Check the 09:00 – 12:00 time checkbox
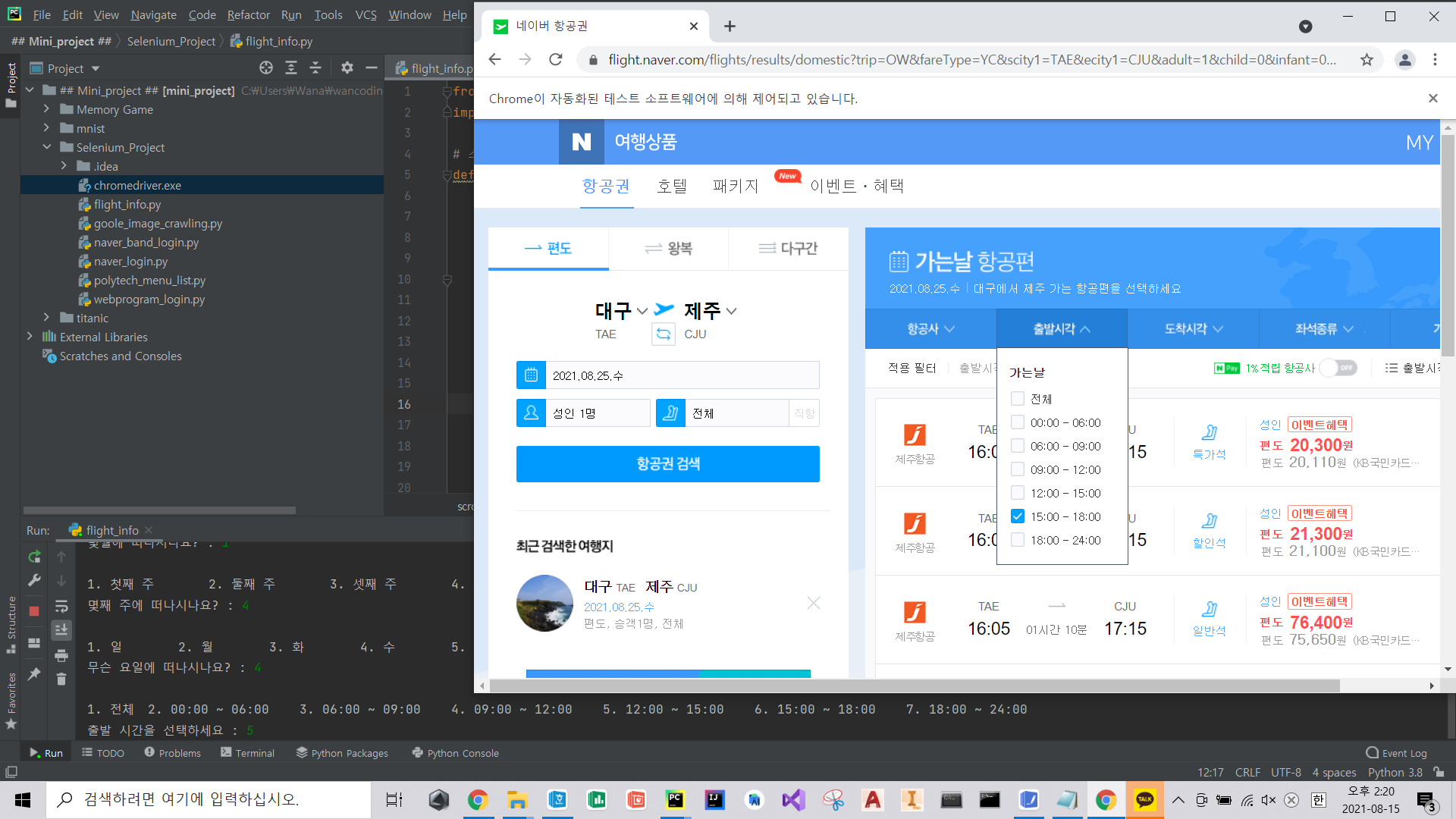The height and width of the screenshot is (819, 1456). tap(1018, 469)
